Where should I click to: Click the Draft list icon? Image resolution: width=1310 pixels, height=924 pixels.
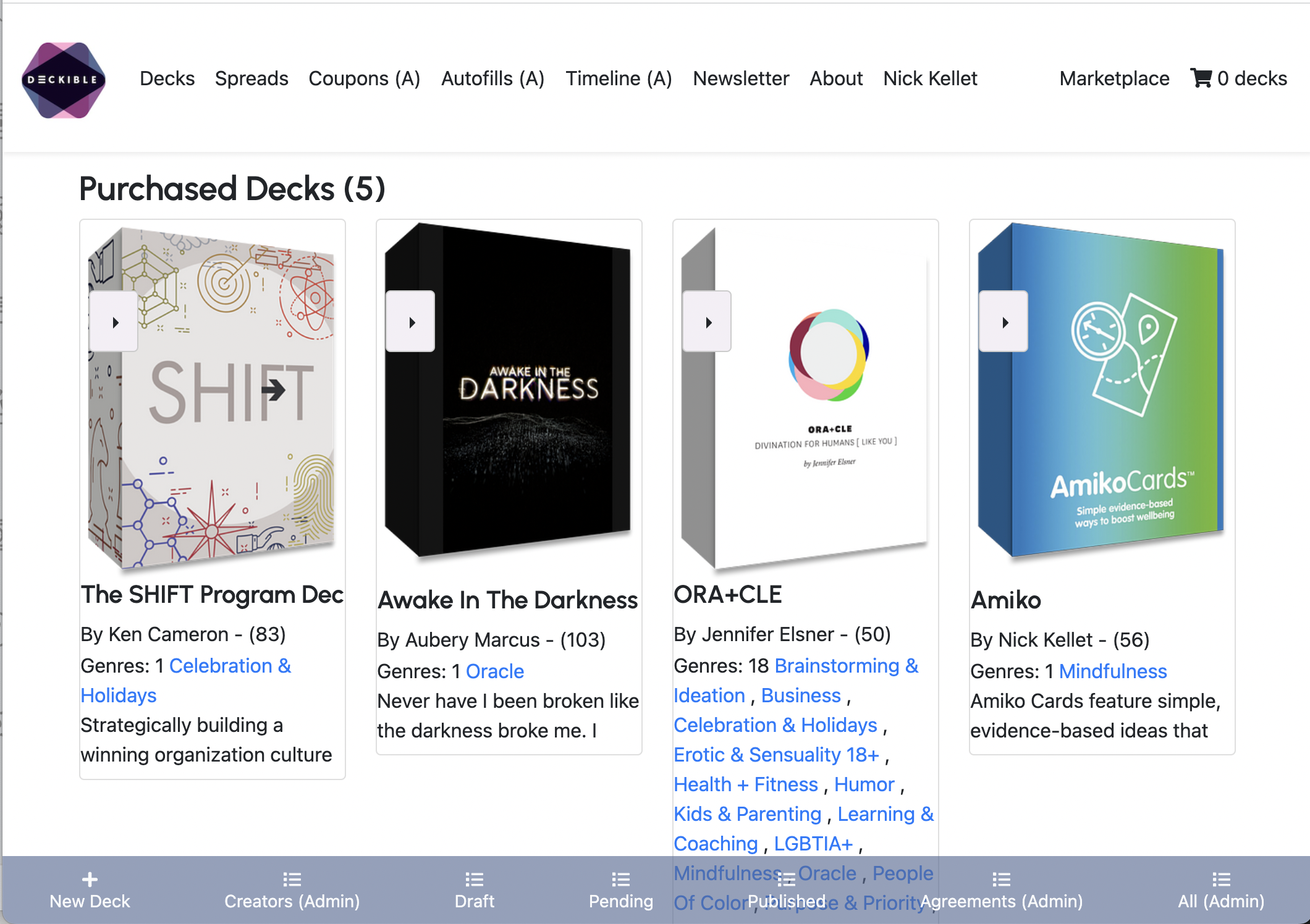click(x=474, y=879)
